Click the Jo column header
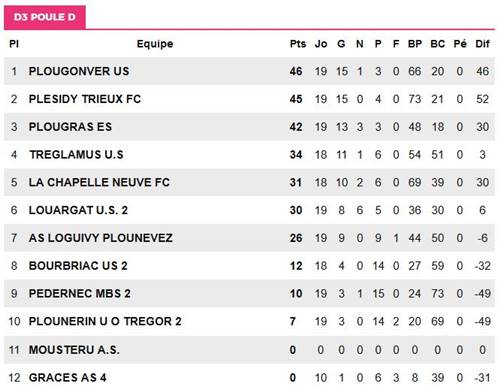500x389 pixels. pyautogui.click(x=321, y=44)
